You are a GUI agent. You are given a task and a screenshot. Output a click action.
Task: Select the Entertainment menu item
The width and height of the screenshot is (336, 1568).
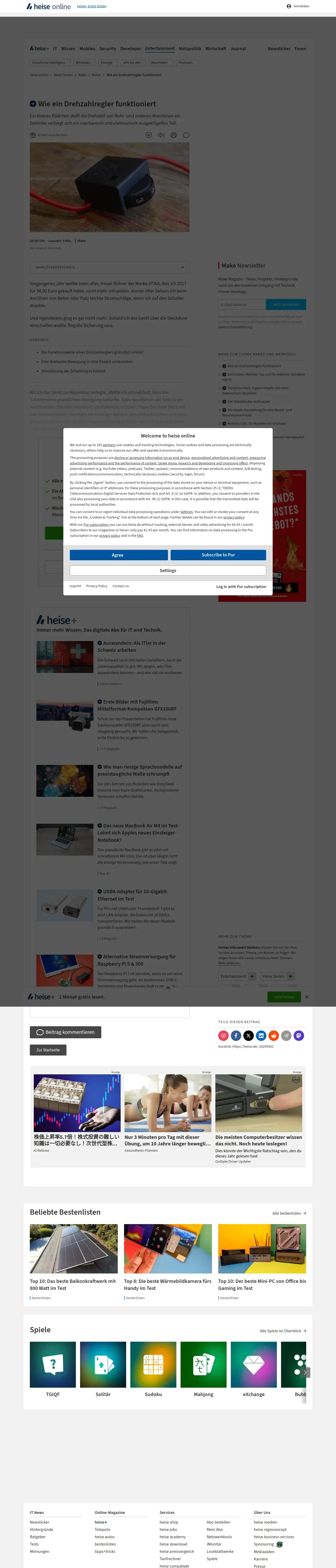point(160,49)
